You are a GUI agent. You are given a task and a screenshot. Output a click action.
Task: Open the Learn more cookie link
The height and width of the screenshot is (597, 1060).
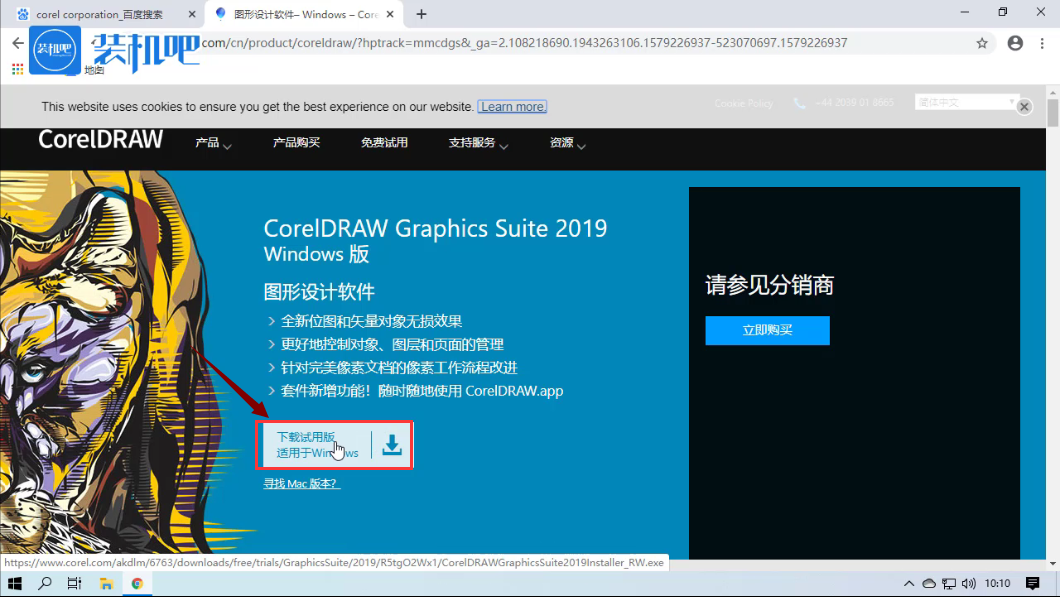[x=512, y=106]
